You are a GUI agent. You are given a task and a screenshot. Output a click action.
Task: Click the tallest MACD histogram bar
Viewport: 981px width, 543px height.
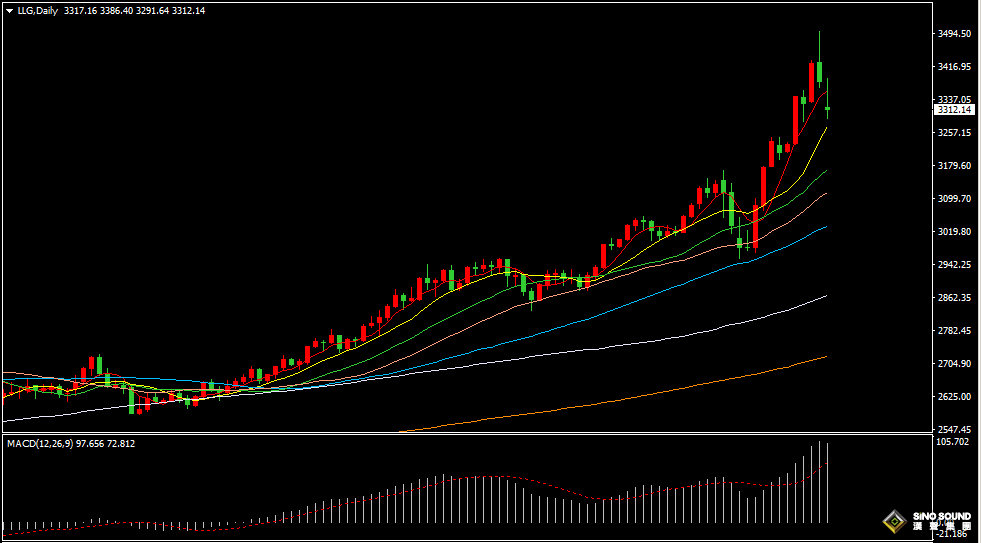pyautogui.click(x=819, y=482)
